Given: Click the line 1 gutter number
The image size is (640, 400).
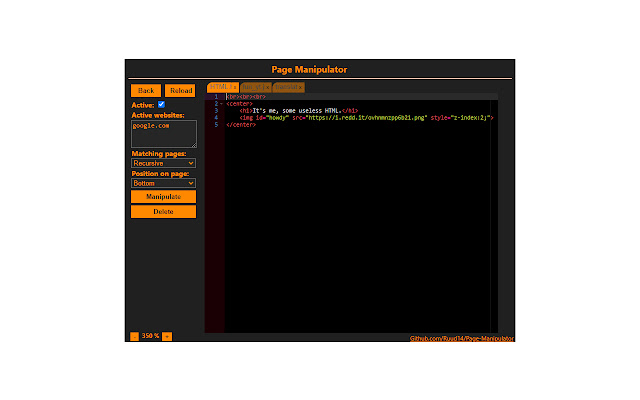Looking at the screenshot, I should click(x=216, y=97).
